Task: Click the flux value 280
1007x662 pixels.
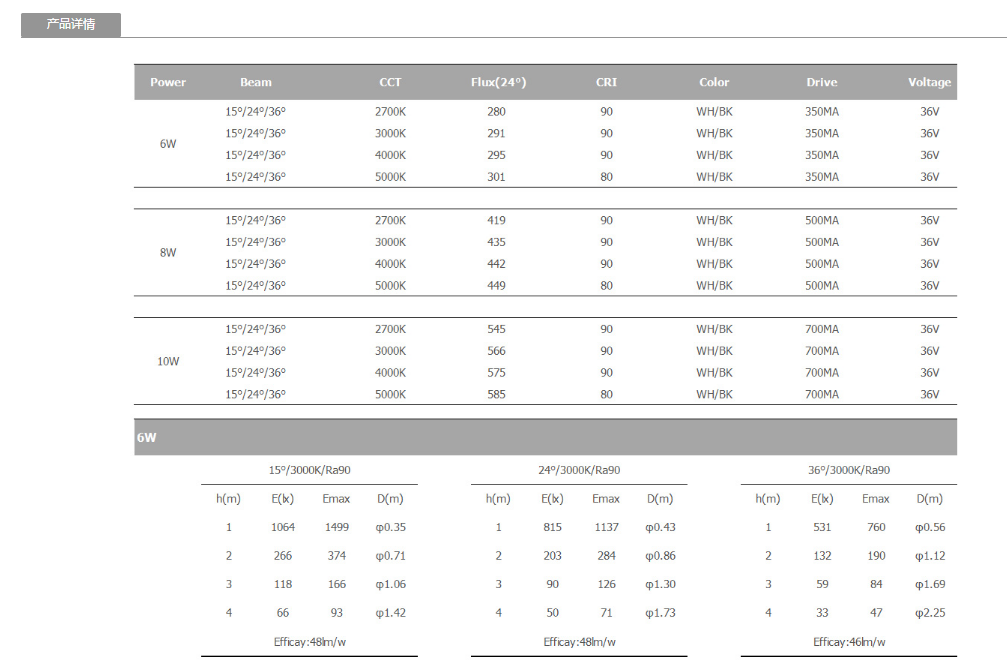Action: (497, 111)
